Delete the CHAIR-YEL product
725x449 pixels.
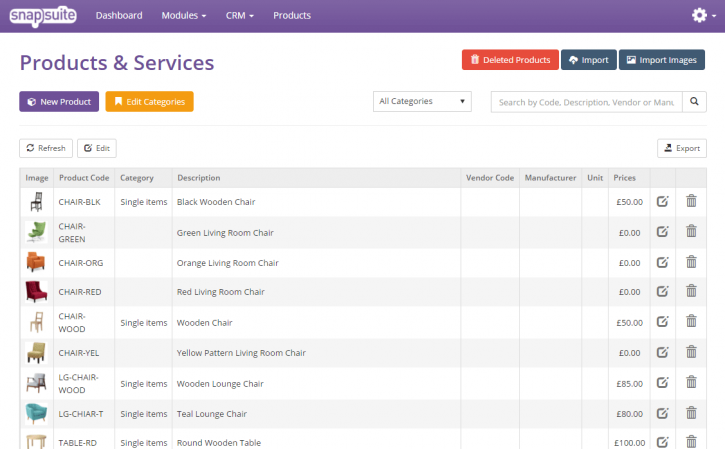(691, 352)
